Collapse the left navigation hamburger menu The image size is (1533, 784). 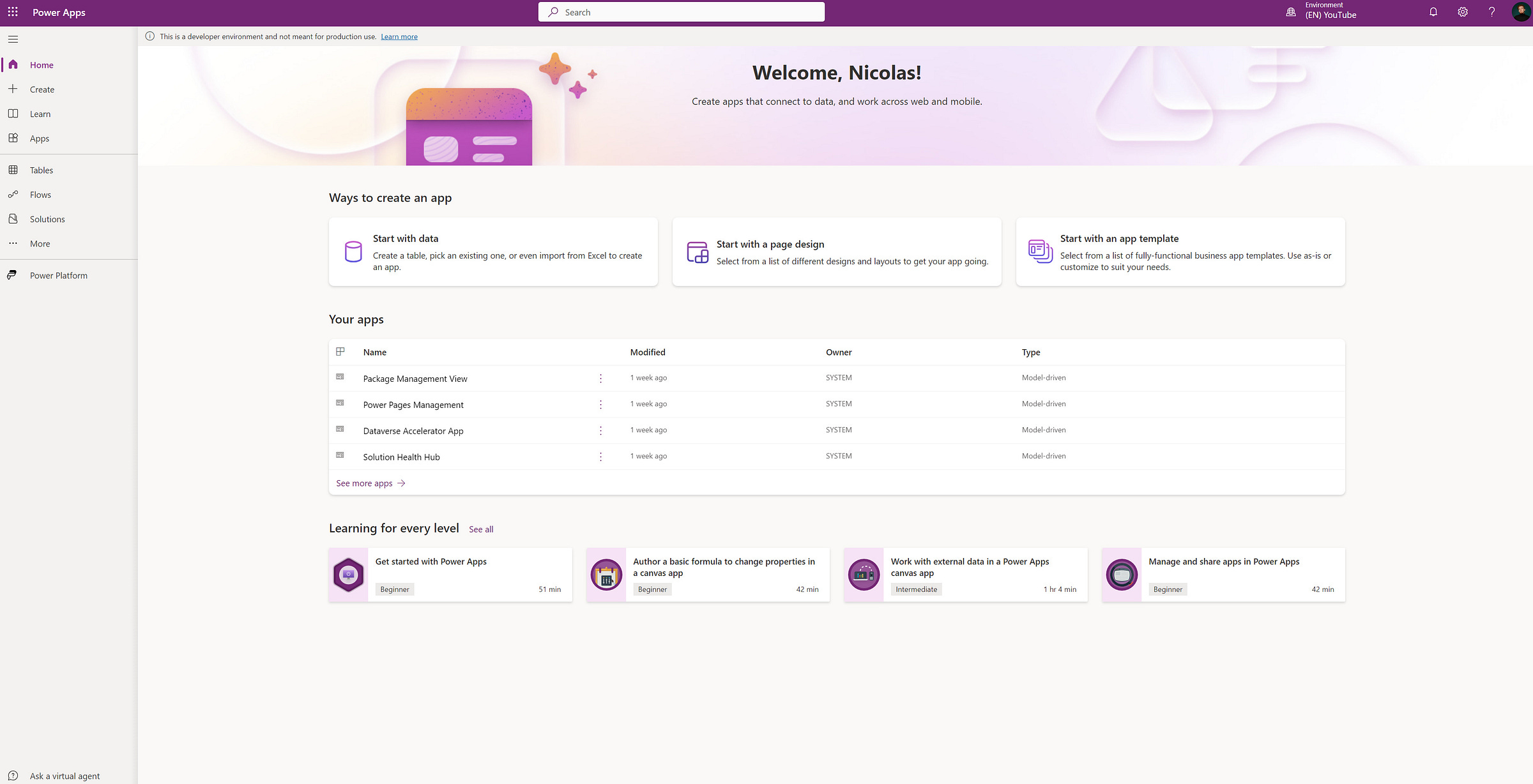tap(13, 40)
